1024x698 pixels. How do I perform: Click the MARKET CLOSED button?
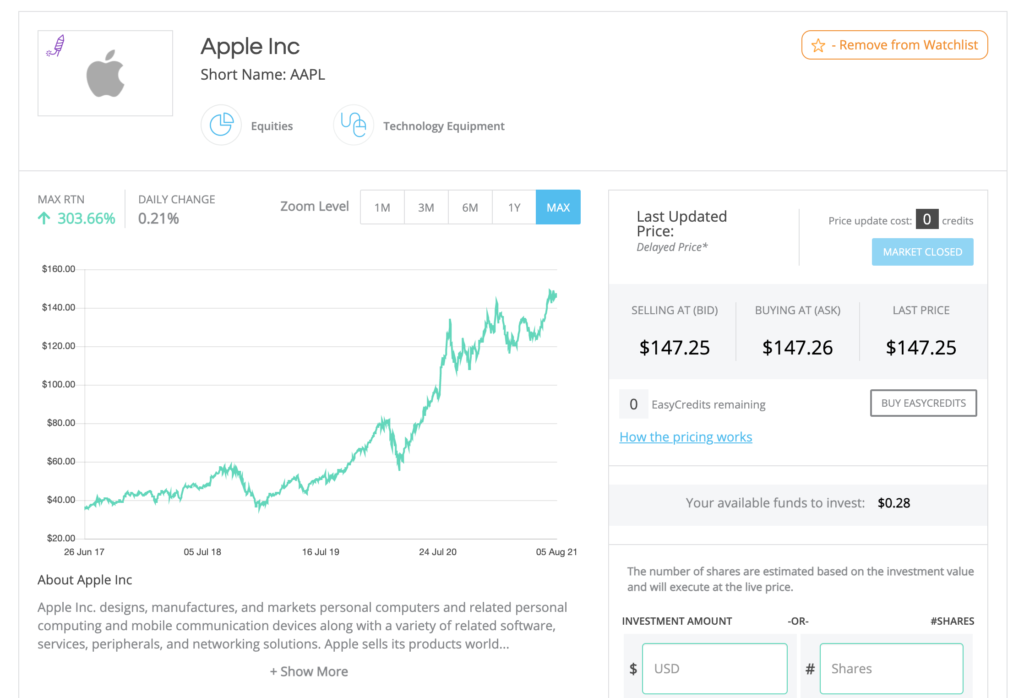point(922,251)
